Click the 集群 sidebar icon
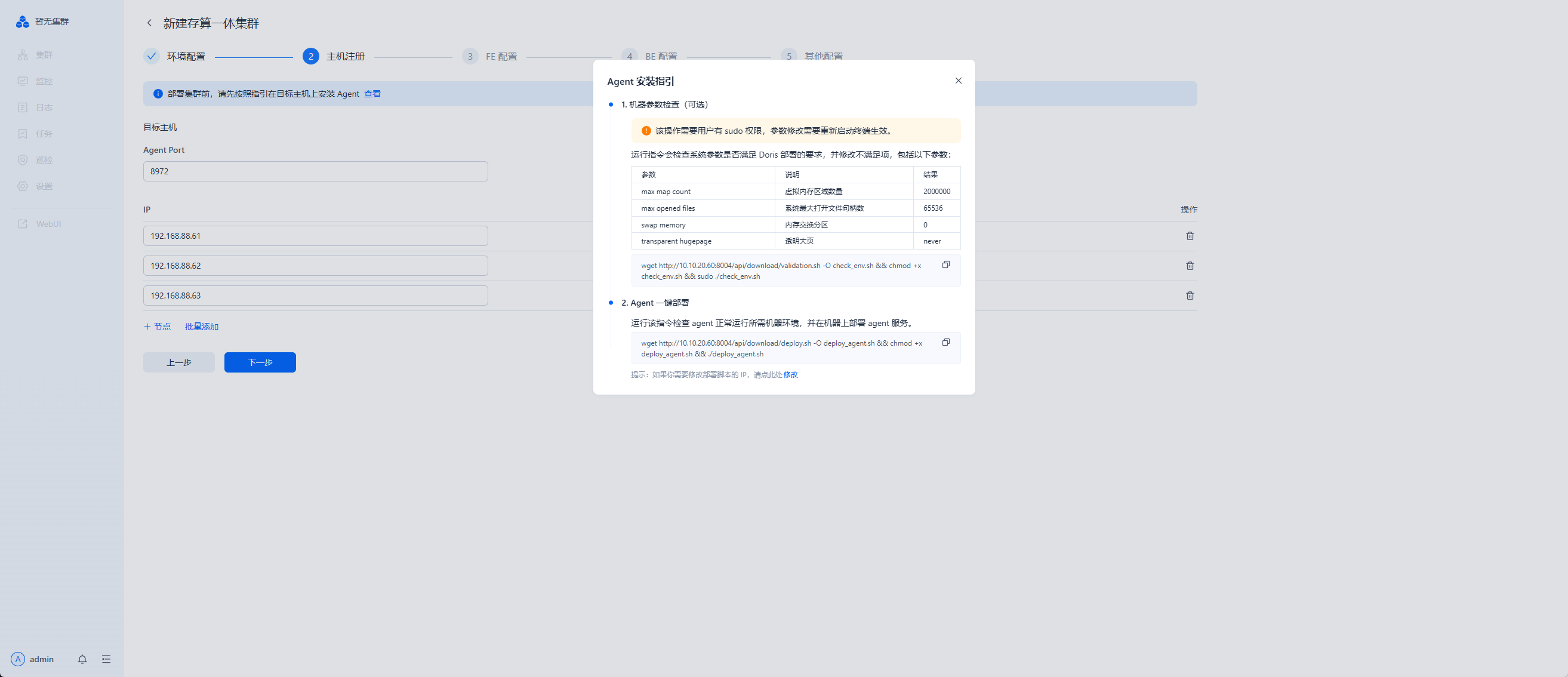 tap(23, 55)
